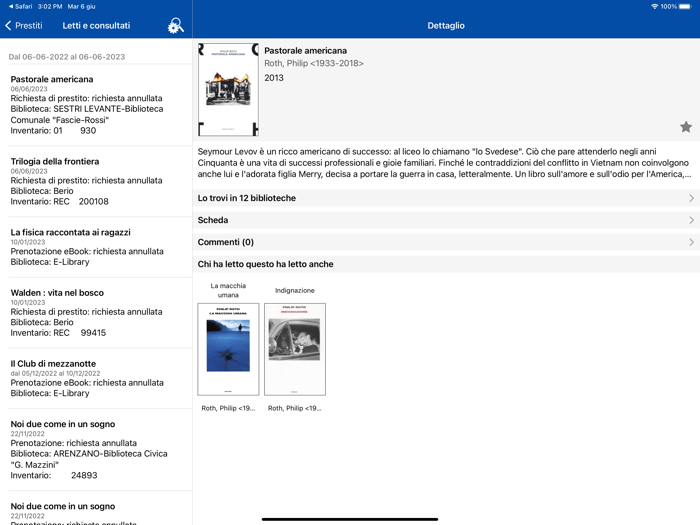This screenshot has height=525, width=700.
Task: Return to Safari via status bar link
Action: coord(21,6)
